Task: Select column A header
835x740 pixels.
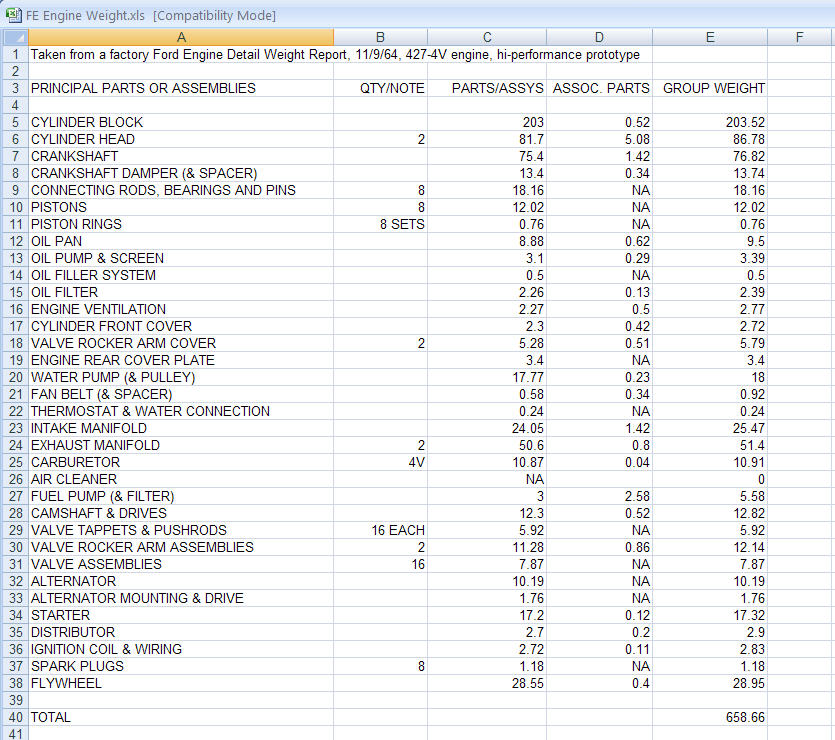Action: (181, 36)
